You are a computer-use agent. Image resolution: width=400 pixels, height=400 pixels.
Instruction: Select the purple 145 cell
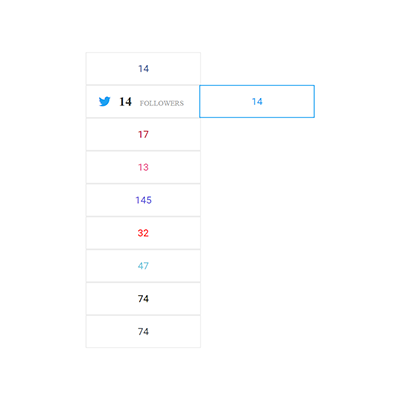click(x=143, y=200)
